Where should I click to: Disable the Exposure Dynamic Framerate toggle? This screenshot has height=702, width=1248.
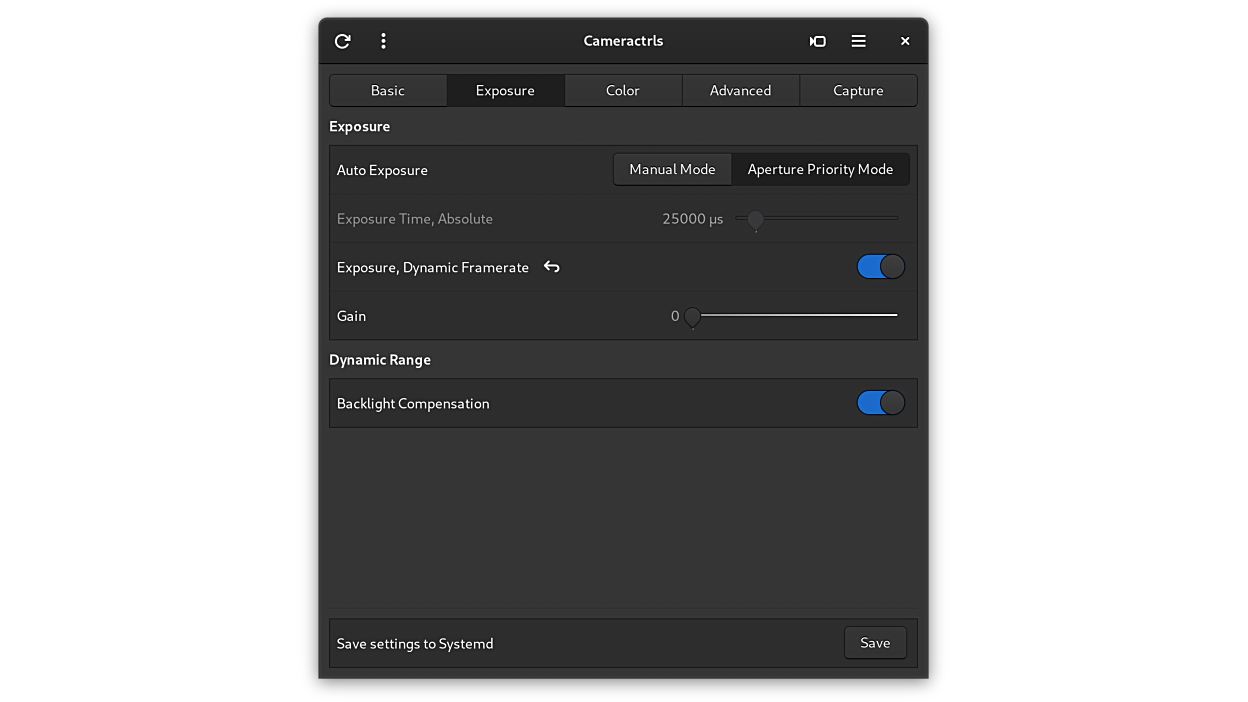pyautogui.click(x=880, y=266)
